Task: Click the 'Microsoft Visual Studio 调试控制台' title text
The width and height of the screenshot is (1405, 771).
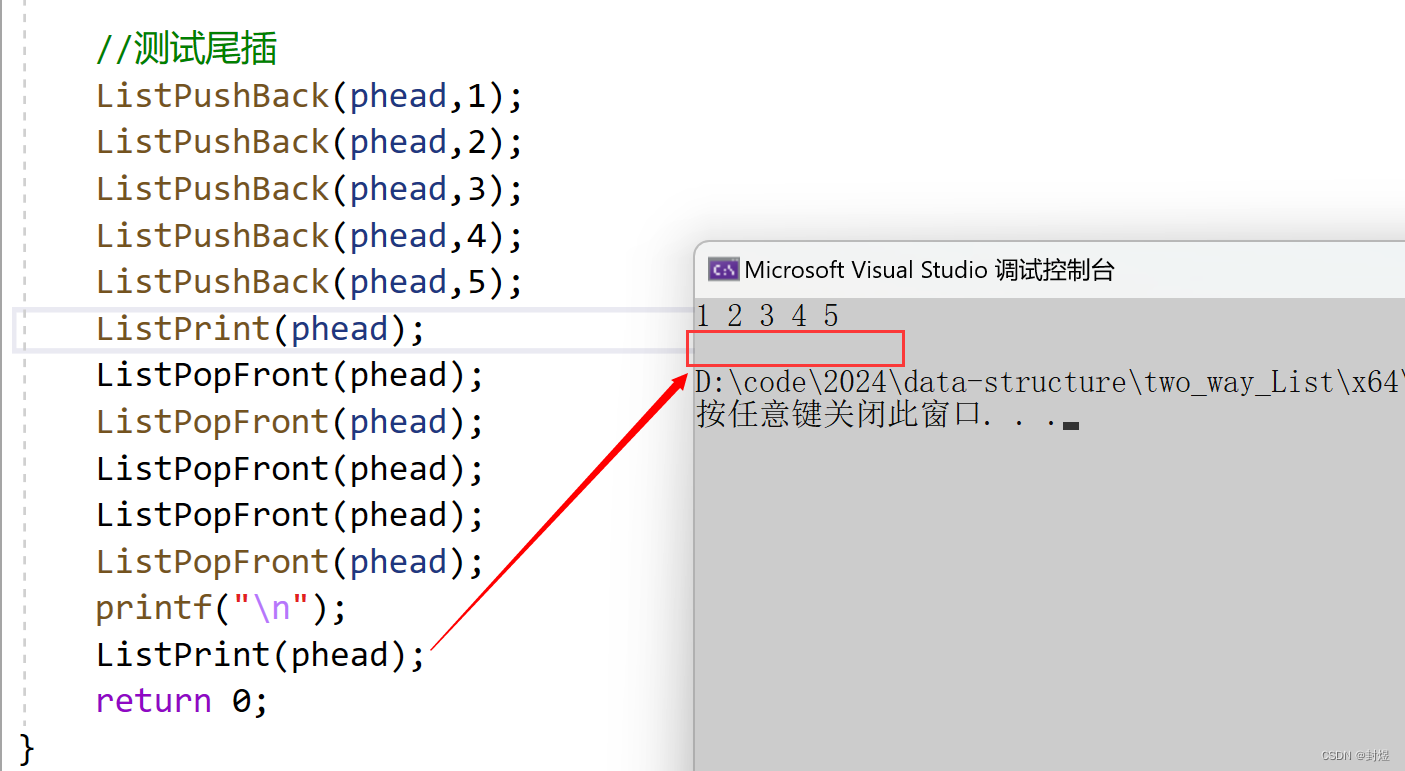Action: coord(929,270)
